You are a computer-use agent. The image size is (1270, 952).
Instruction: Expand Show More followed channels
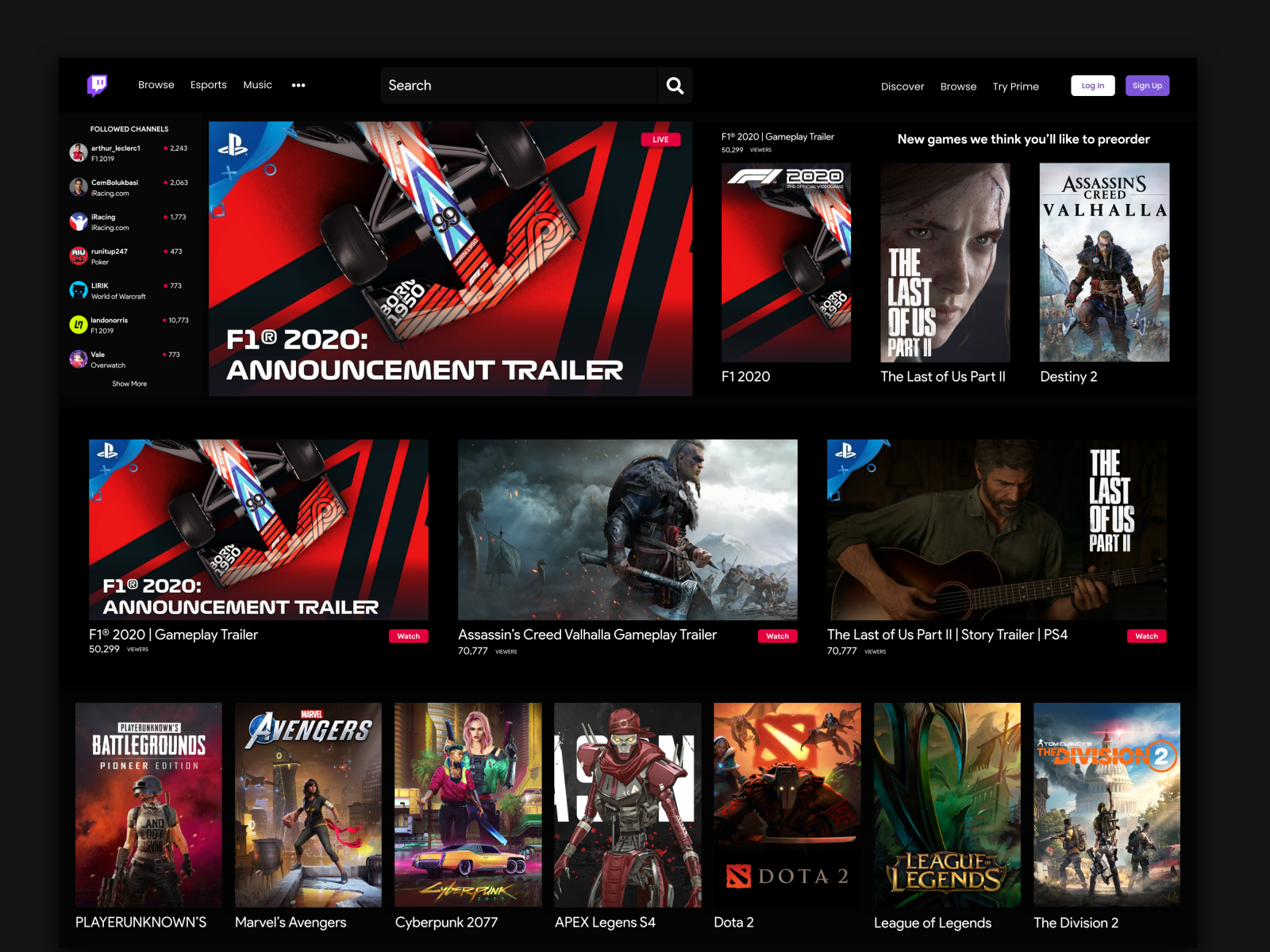click(129, 384)
